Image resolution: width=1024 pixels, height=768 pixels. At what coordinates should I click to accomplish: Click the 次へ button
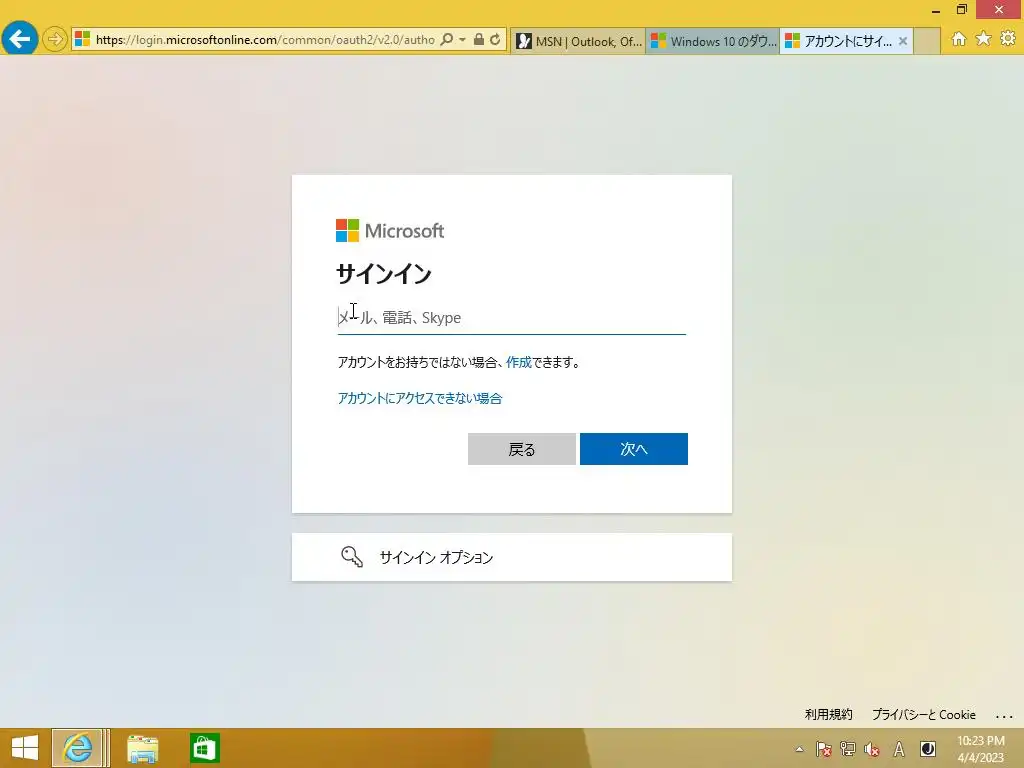(633, 449)
